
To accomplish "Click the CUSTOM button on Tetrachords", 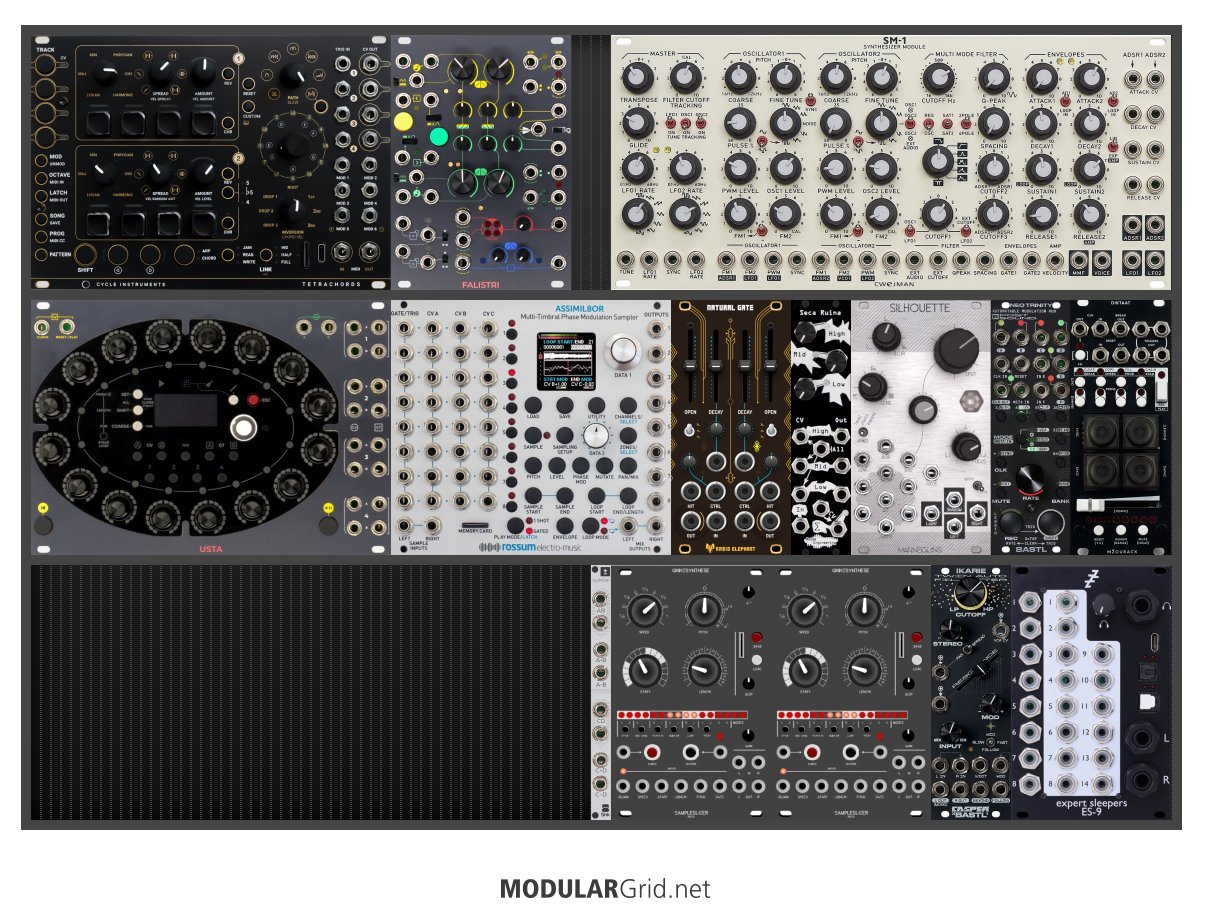I will [x=249, y=106].
